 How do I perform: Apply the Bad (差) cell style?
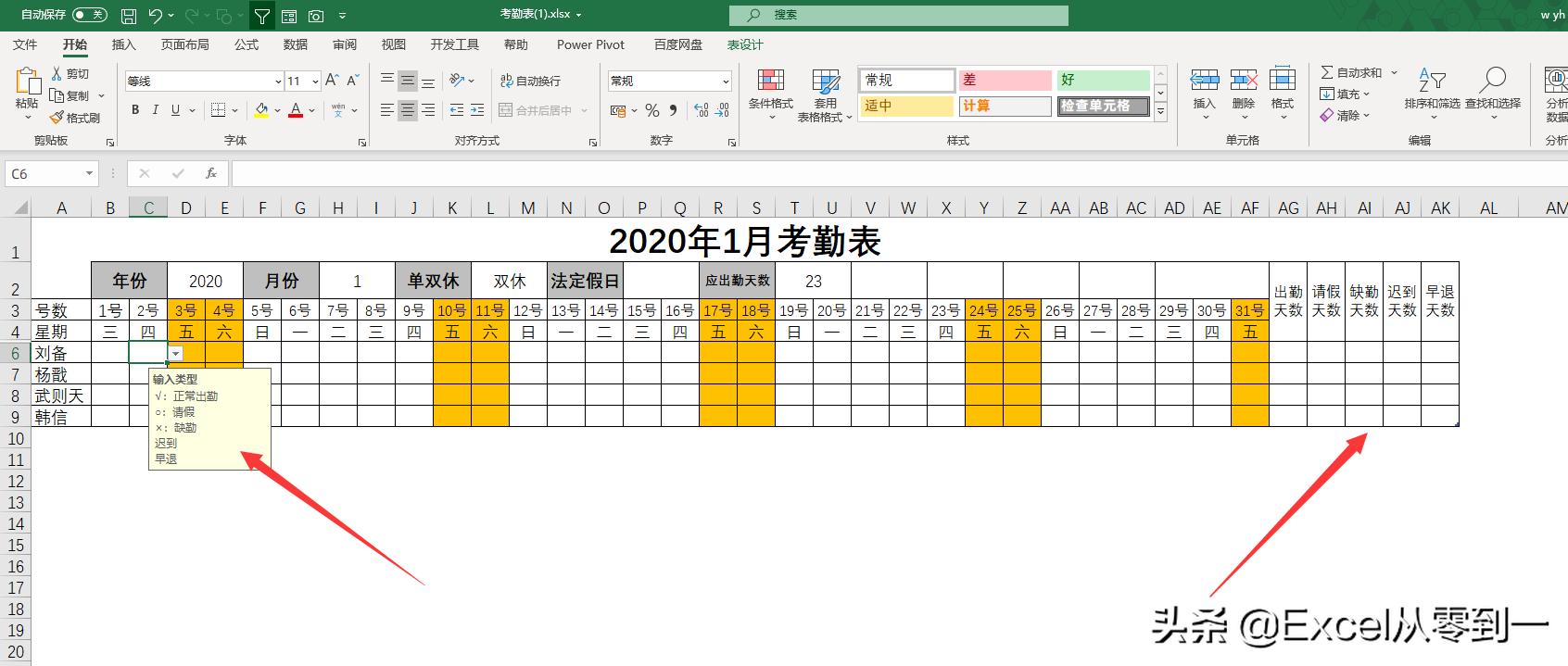(x=1005, y=81)
